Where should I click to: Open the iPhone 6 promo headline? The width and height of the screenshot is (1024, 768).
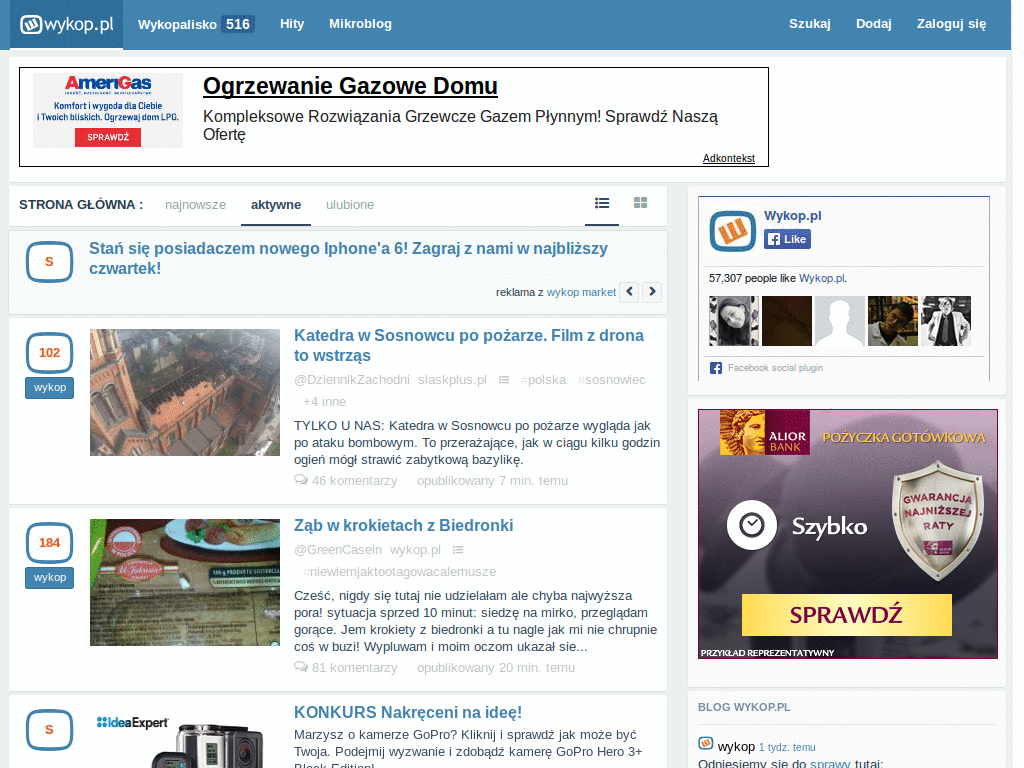[x=348, y=259]
